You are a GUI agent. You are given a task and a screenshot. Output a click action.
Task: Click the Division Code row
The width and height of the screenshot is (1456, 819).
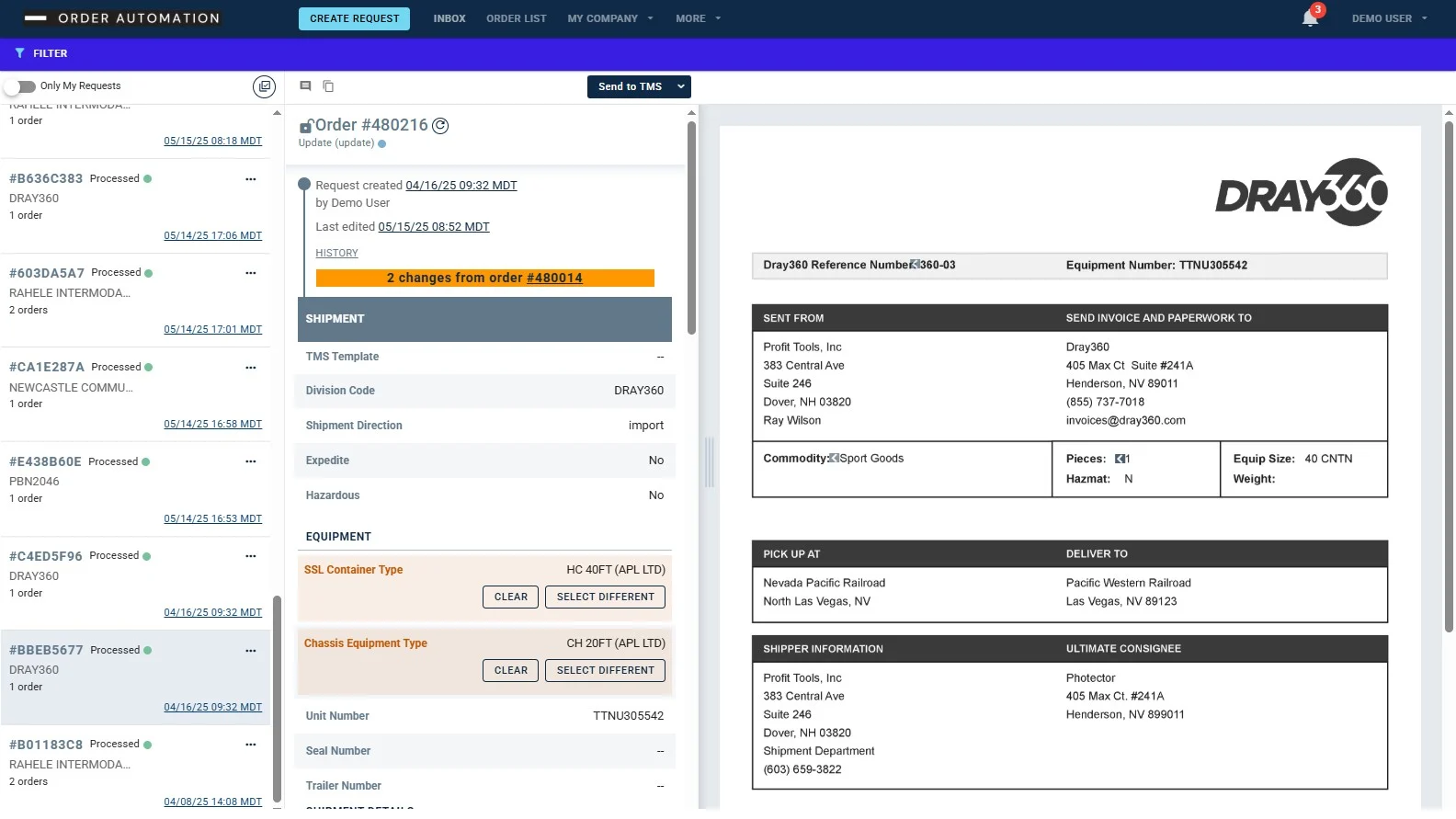484,391
